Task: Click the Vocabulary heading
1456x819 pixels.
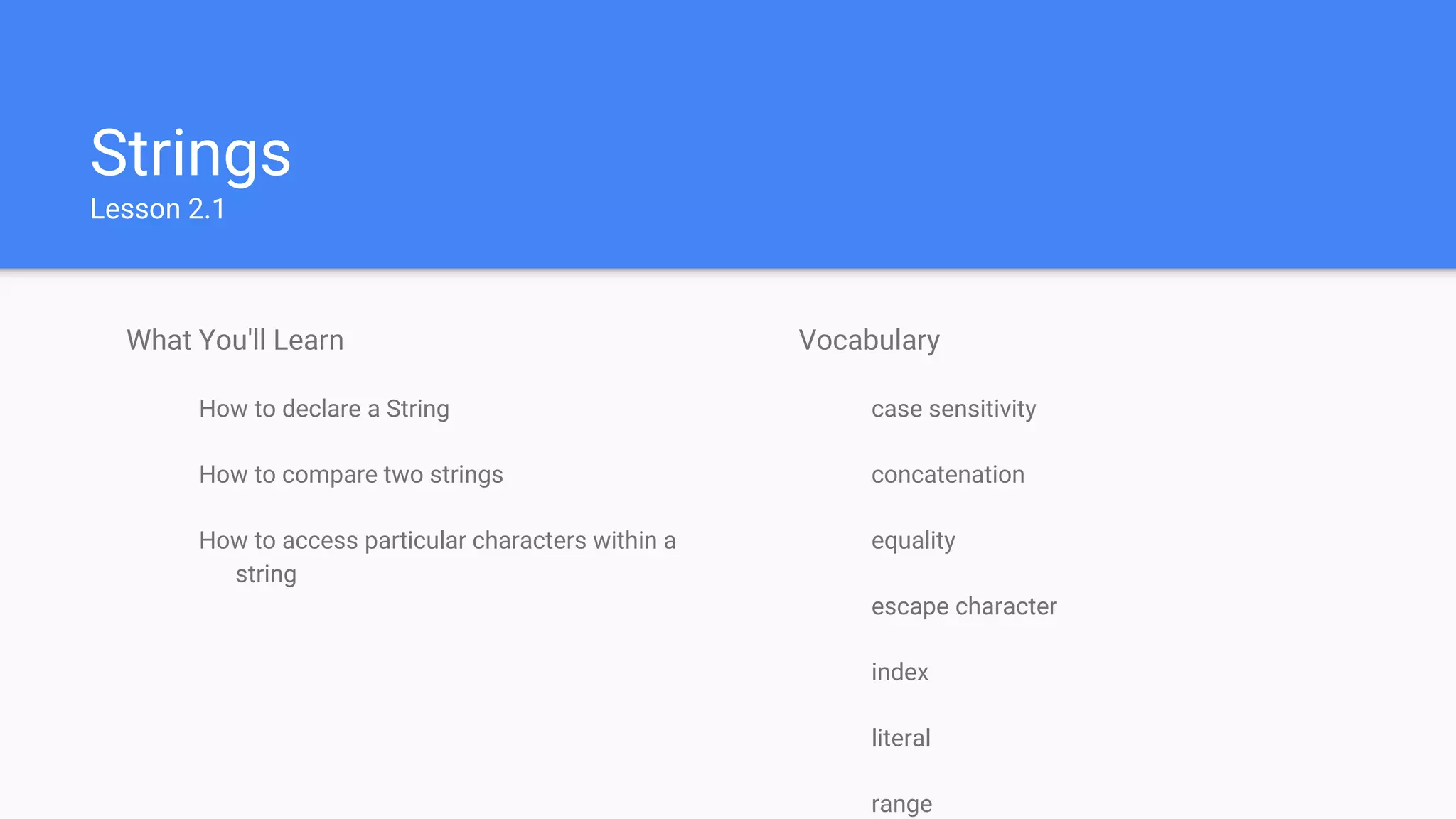Action: point(869,341)
